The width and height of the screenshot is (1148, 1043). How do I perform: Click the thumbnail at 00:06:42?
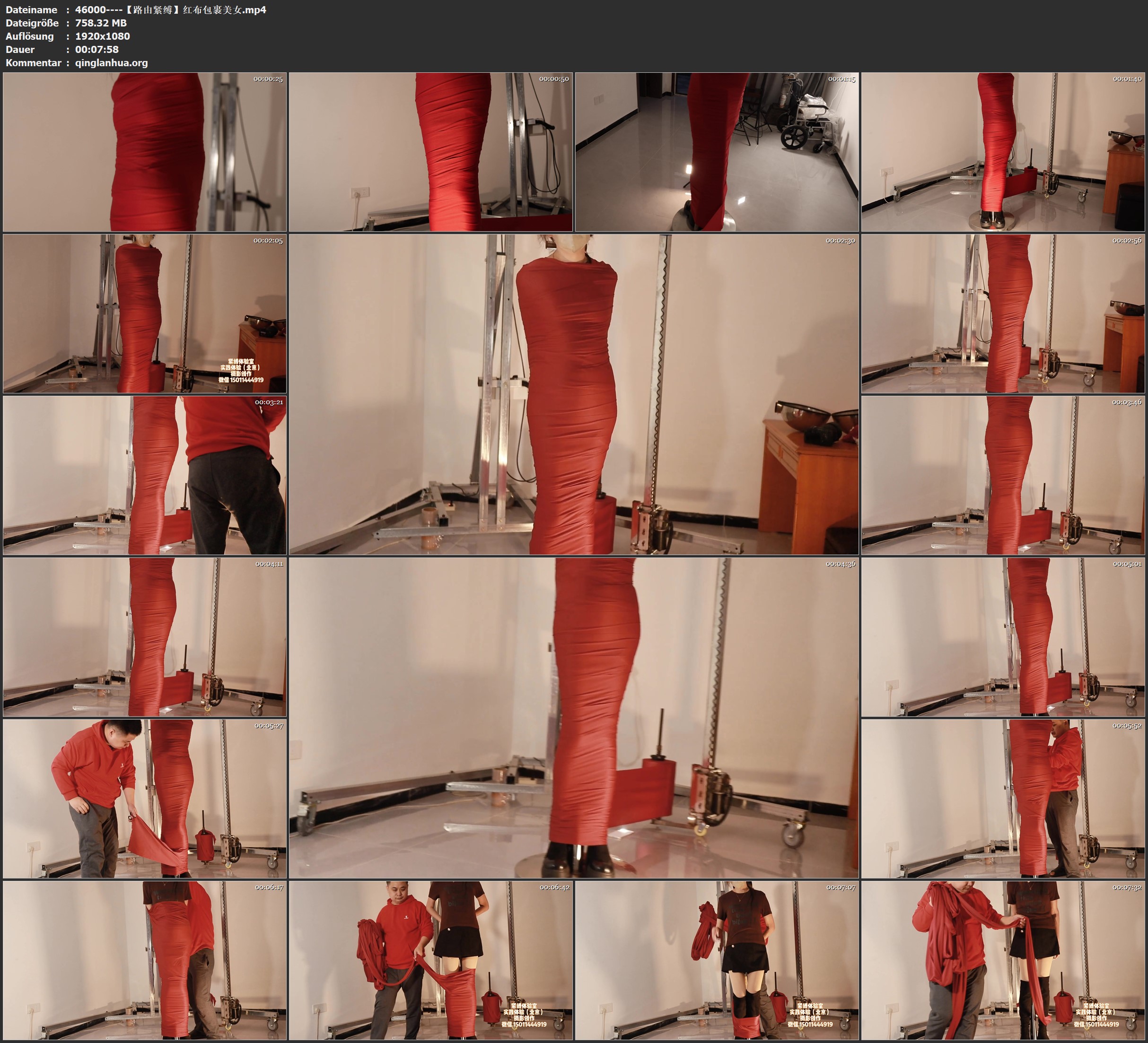click(430, 960)
